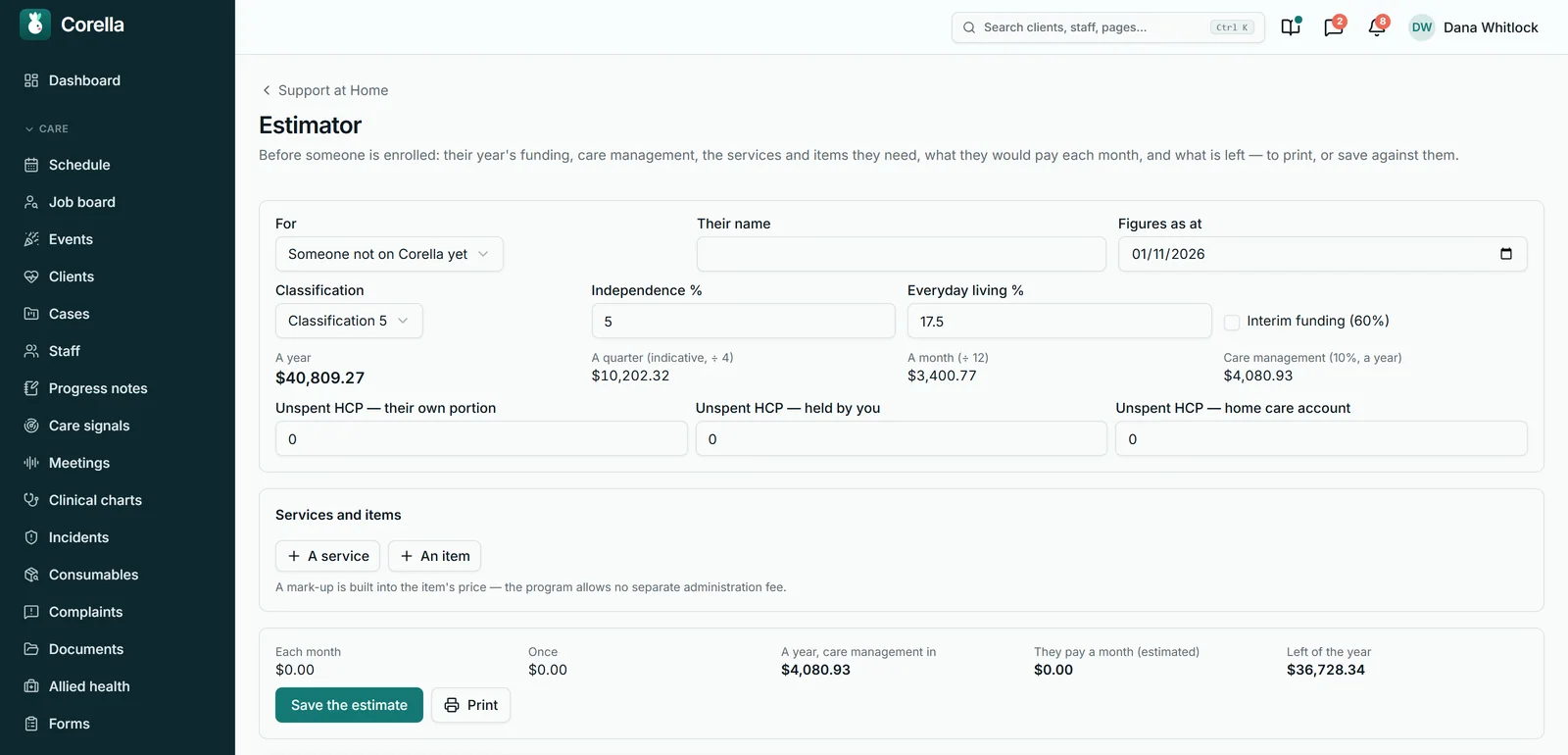
Task: Click the Care signals icon
Action: tap(31, 426)
